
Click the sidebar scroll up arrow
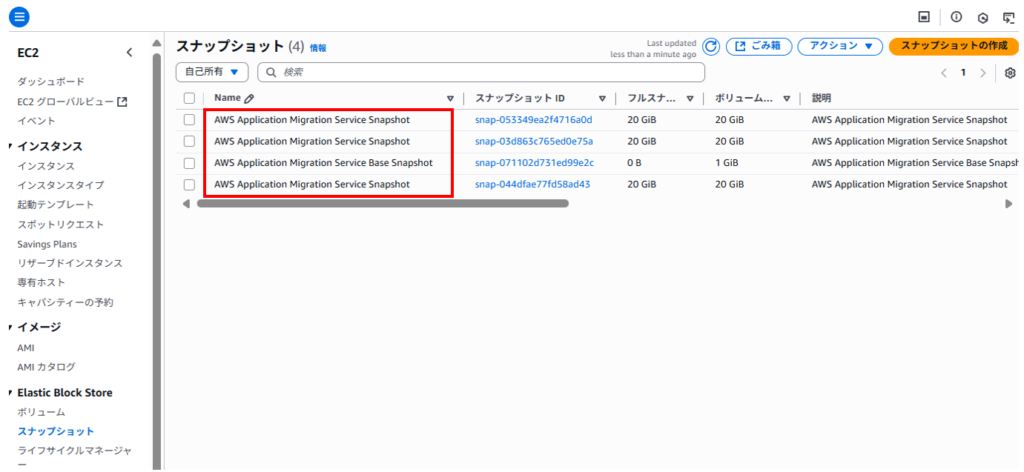[x=156, y=43]
